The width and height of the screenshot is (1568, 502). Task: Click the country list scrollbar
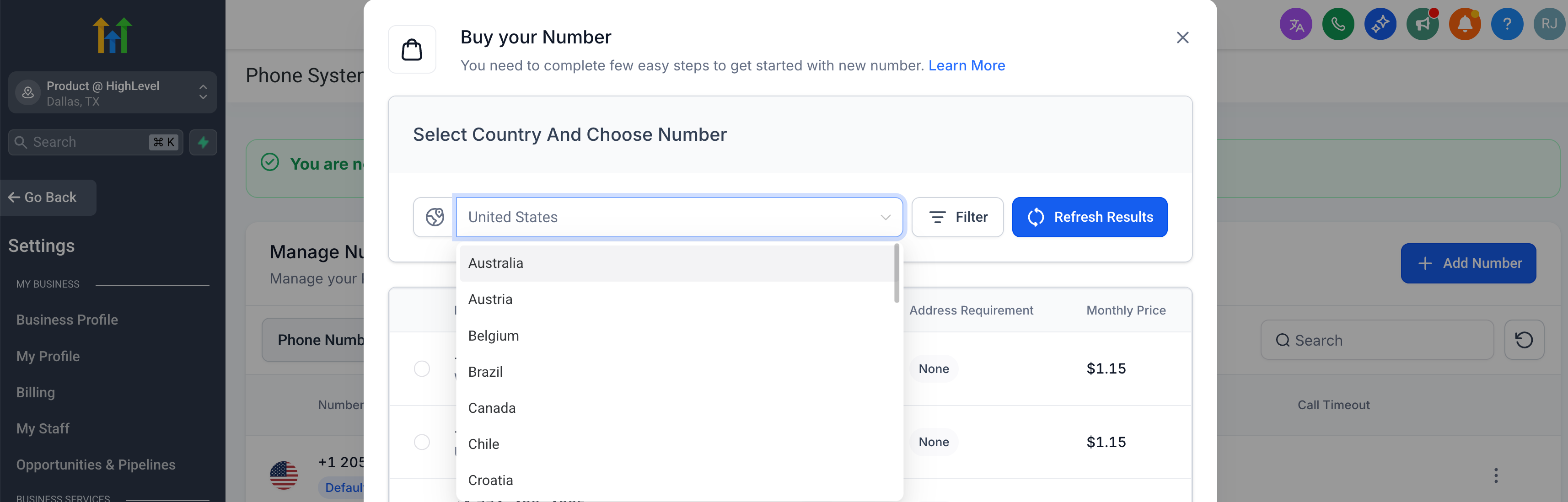point(897,274)
